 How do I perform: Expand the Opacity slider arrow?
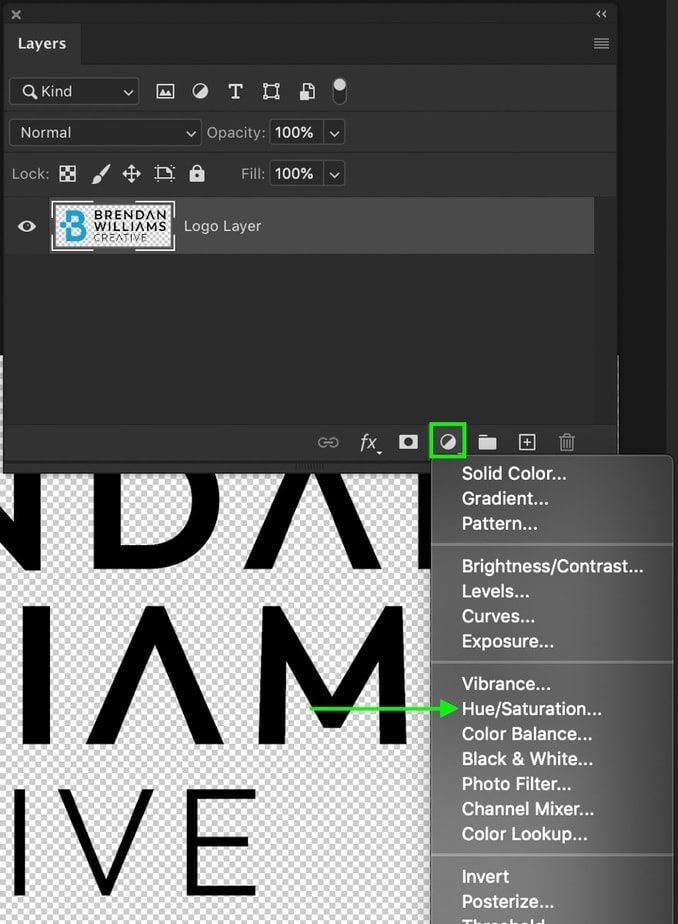pyautogui.click(x=334, y=133)
